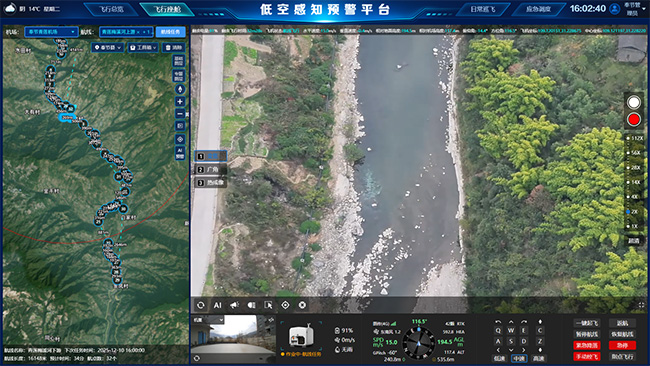The height and width of the screenshot is (366, 650).
Task: Open the flight route selection dropdown
Action: (126, 32)
